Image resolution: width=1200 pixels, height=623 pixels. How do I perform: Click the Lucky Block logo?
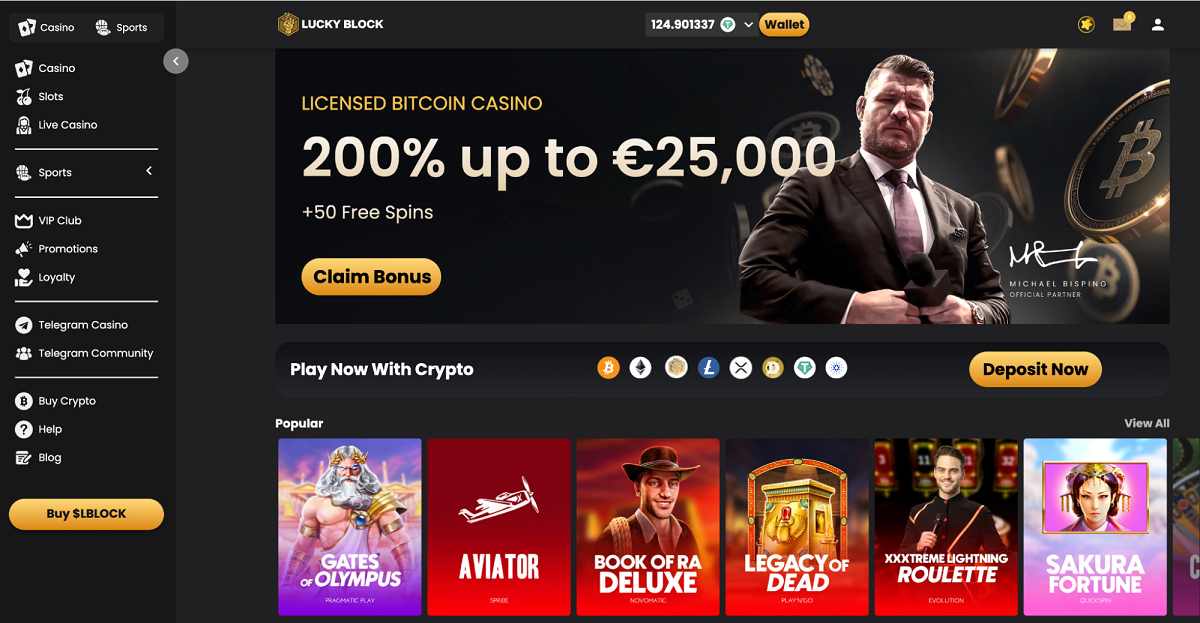[331, 24]
